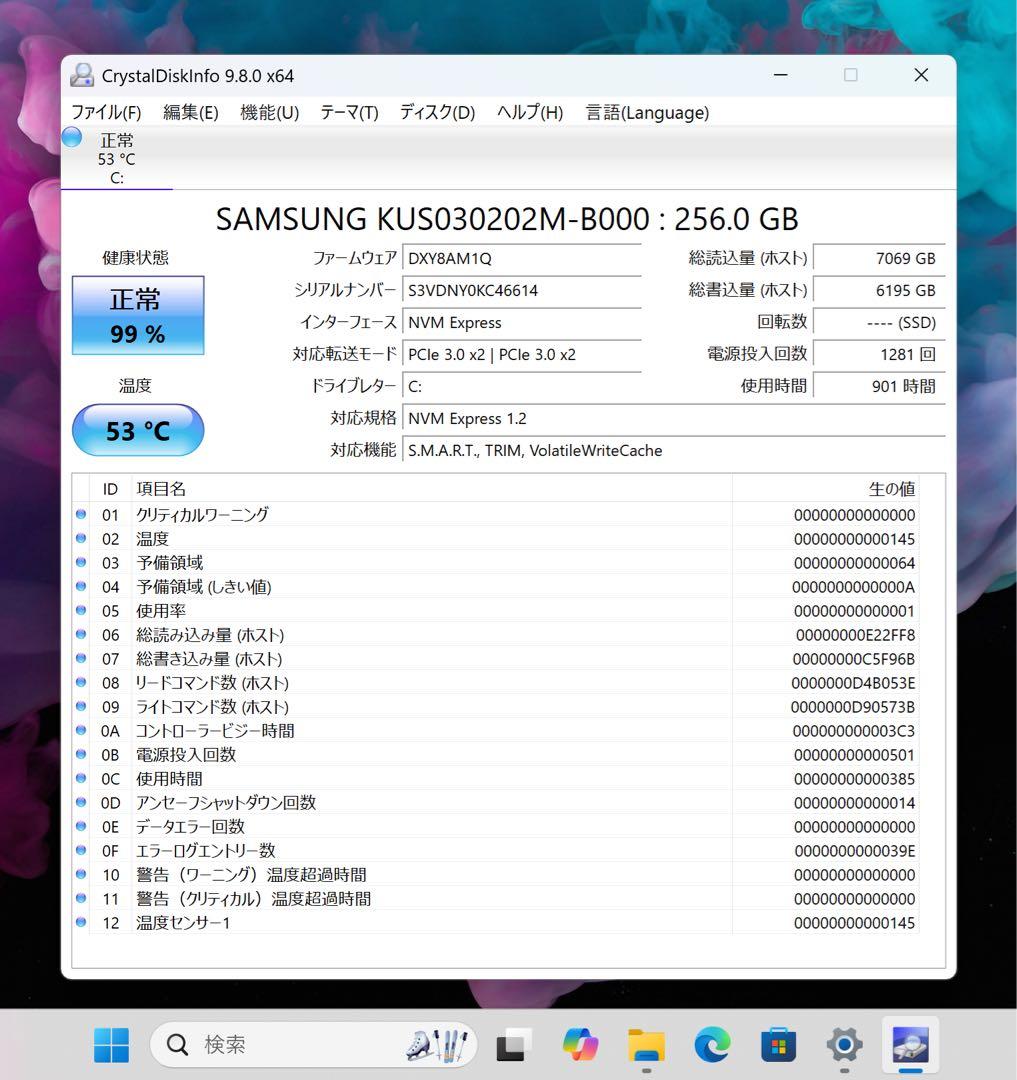
Task: Select the ID 0C 使用時間 row
Action: 496,779
